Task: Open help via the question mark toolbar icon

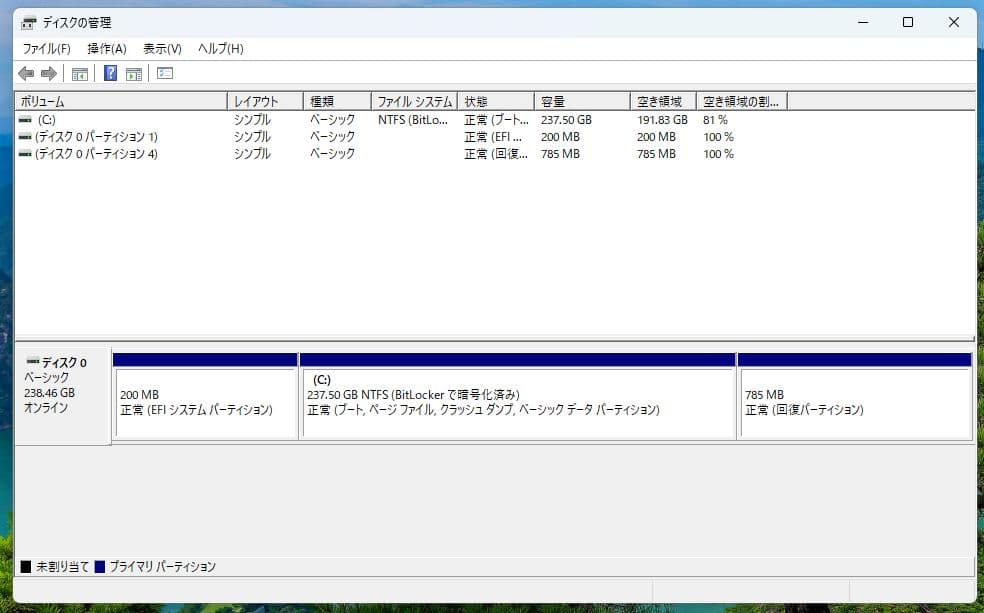Action: [109, 72]
